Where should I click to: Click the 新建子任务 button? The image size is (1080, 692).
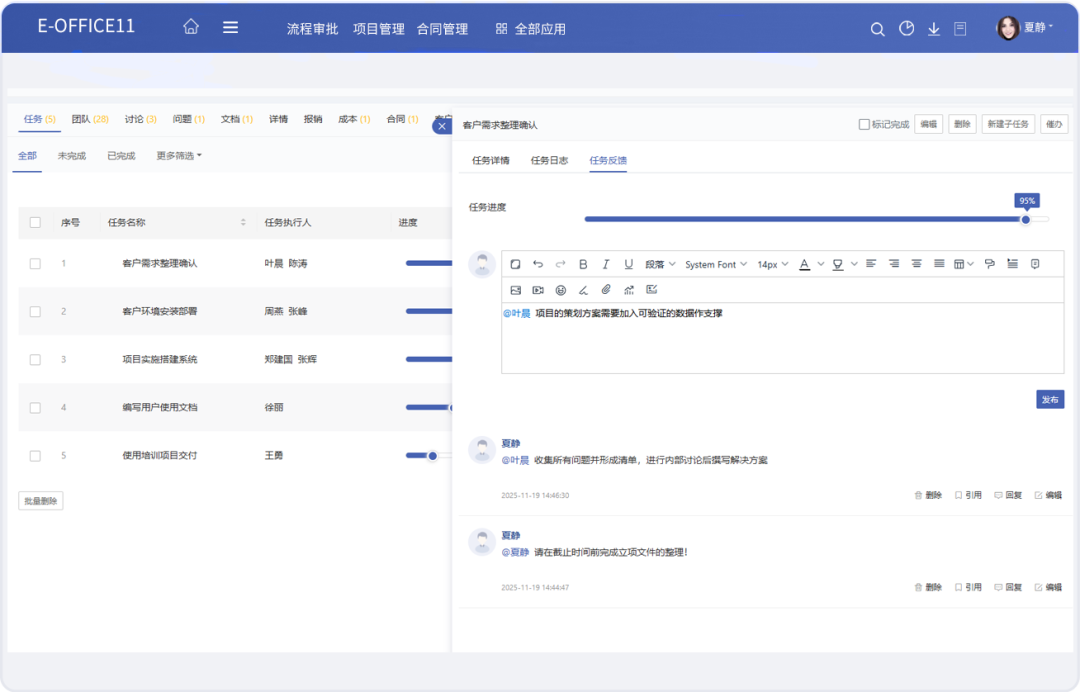click(x=1007, y=125)
